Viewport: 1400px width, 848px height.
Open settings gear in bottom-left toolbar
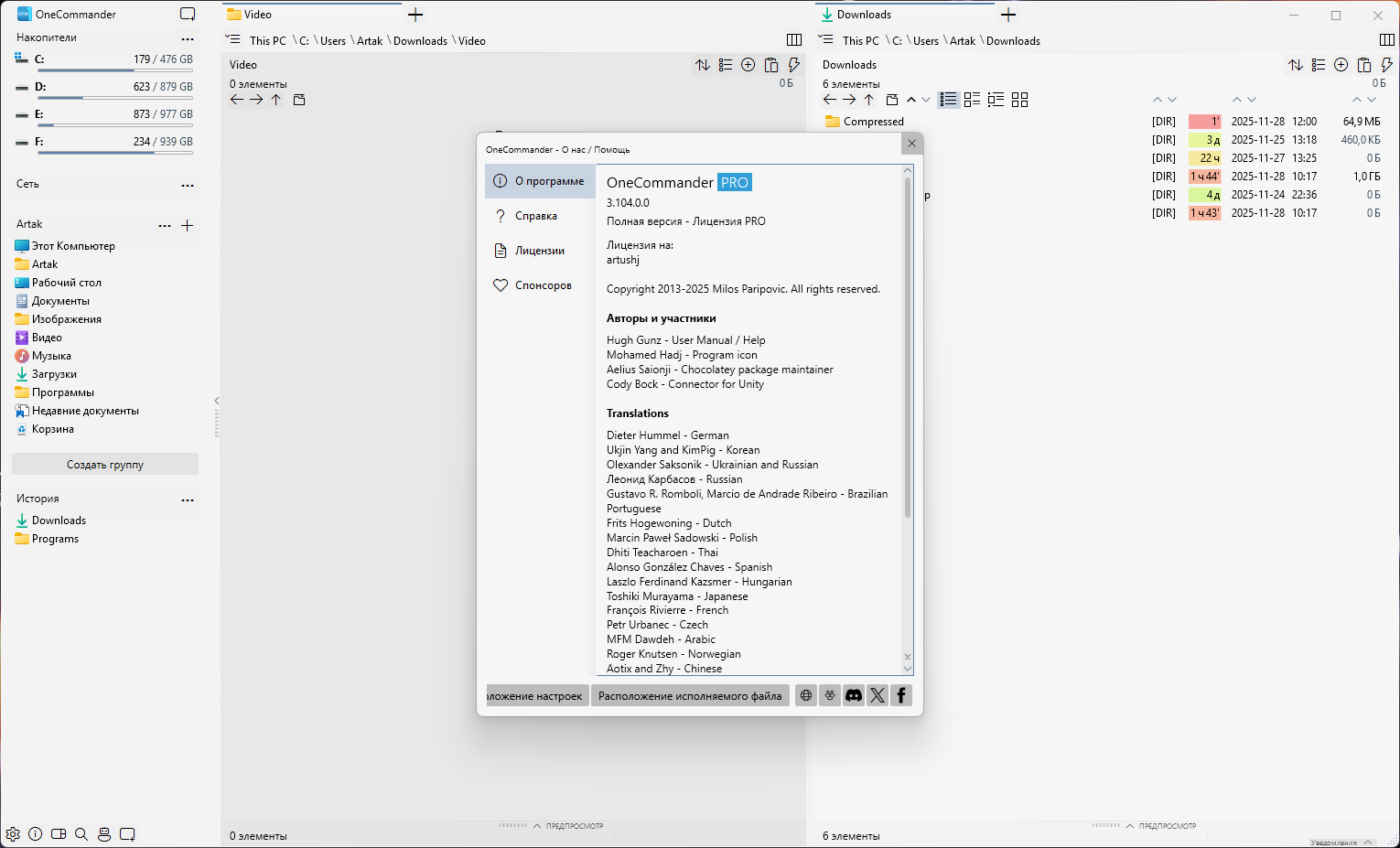[13, 834]
